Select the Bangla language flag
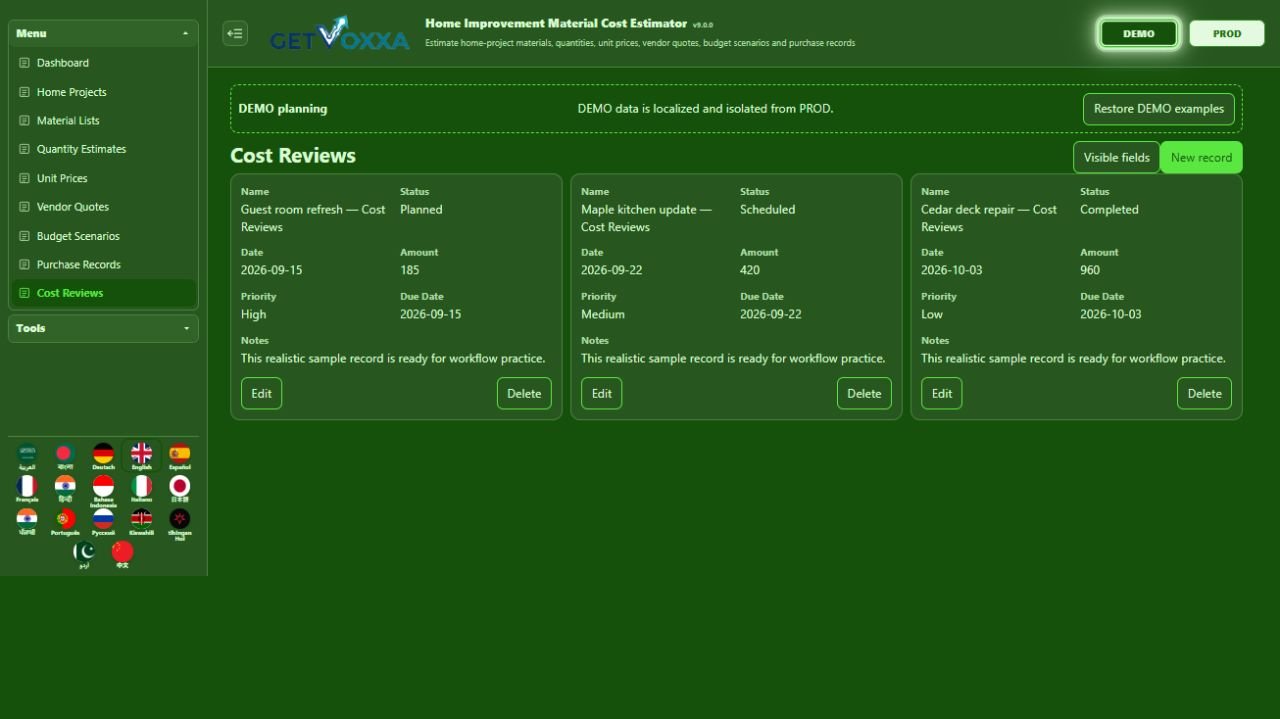The image size is (1280, 719). click(65, 455)
